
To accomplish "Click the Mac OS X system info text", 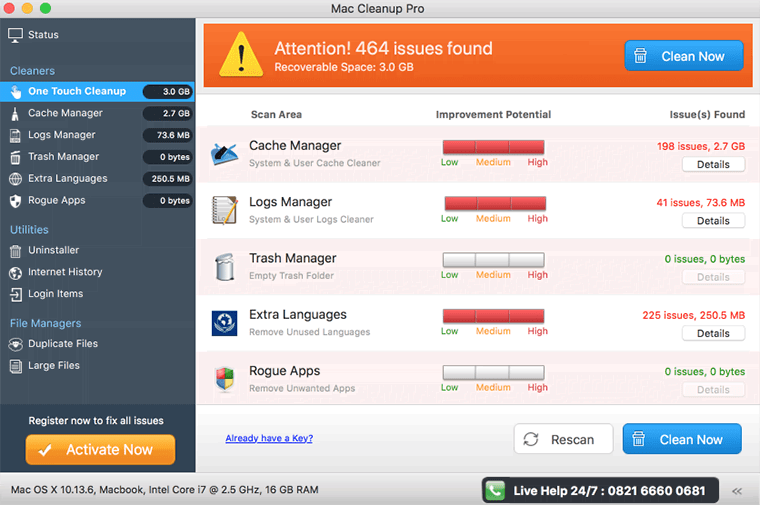I will [x=165, y=489].
